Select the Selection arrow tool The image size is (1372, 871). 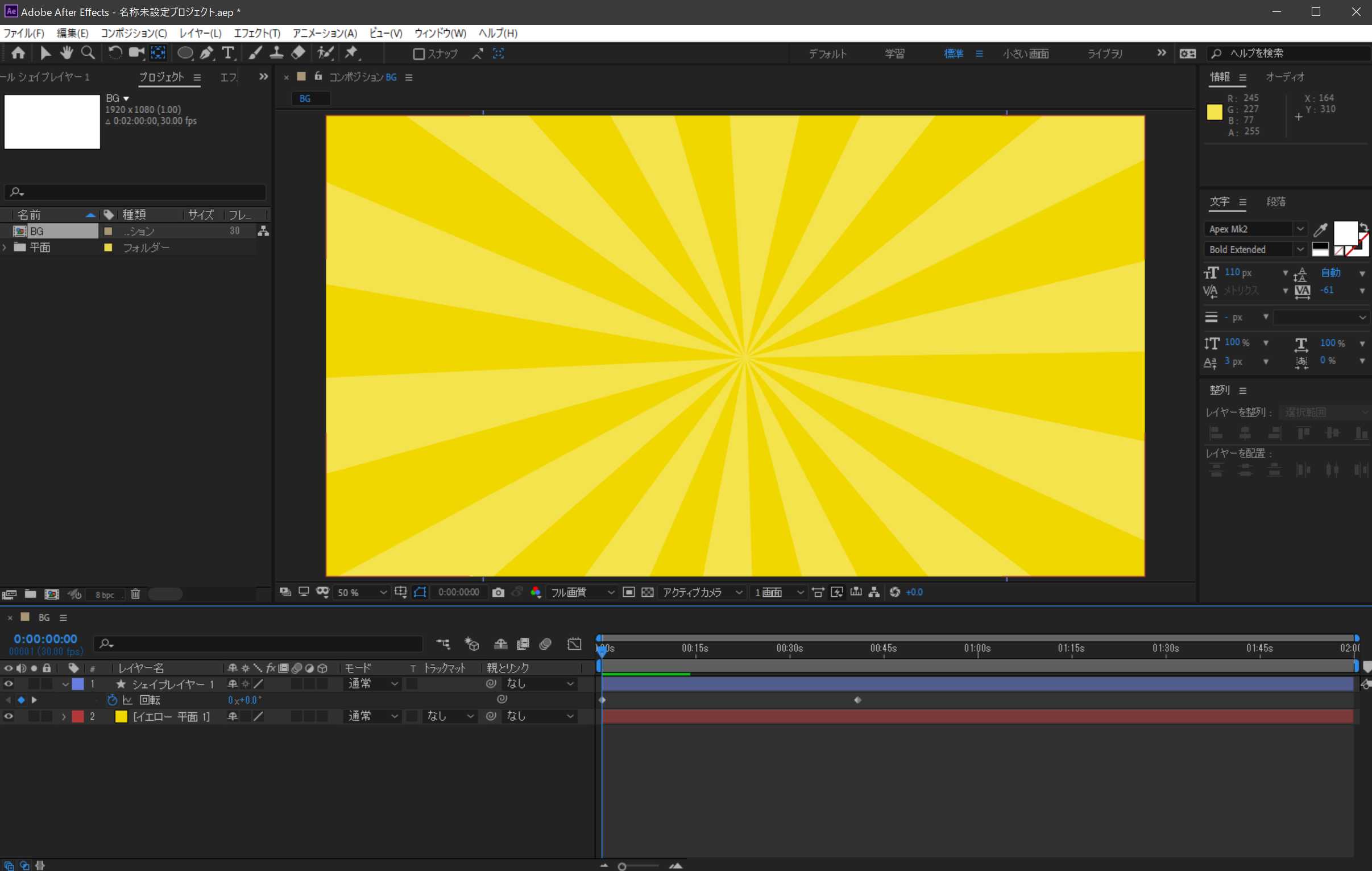pyautogui.click(x=45, y=53)
